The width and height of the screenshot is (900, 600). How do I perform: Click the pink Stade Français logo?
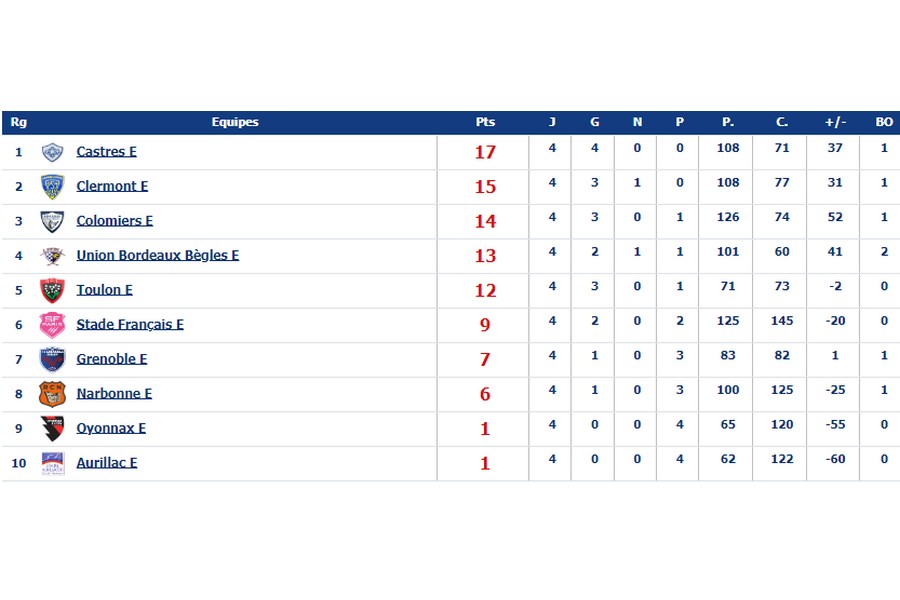pyautogui.click(x=52, y=324)
